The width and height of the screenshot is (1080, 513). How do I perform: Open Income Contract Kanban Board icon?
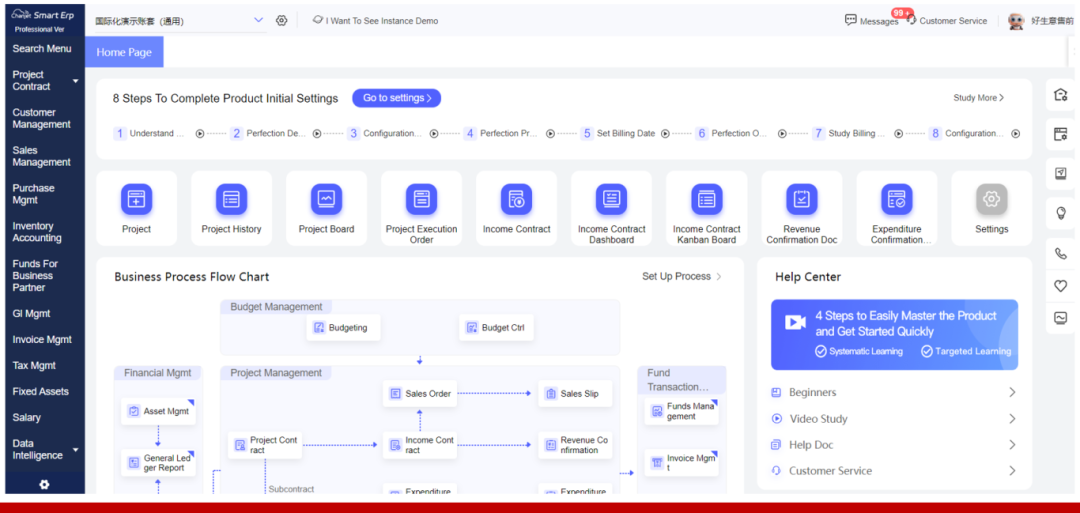click(x=706, y=200)
